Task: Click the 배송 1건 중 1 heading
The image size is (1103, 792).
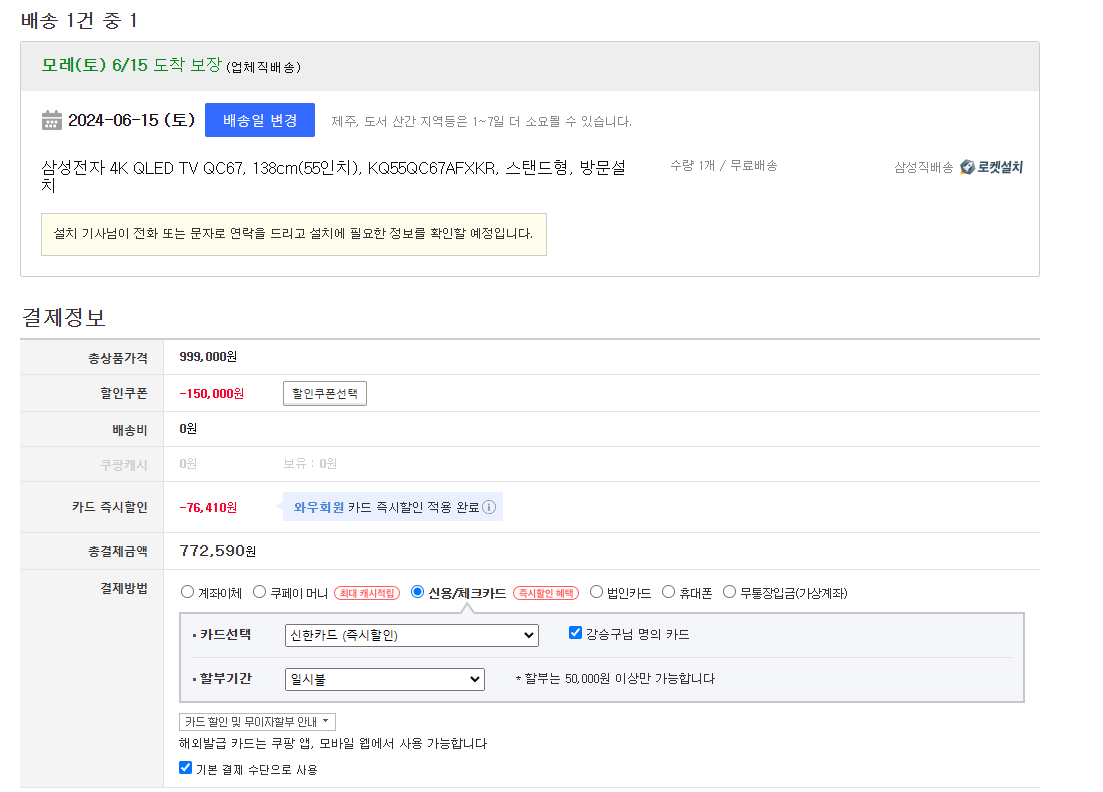Action: tap(79, 20)
